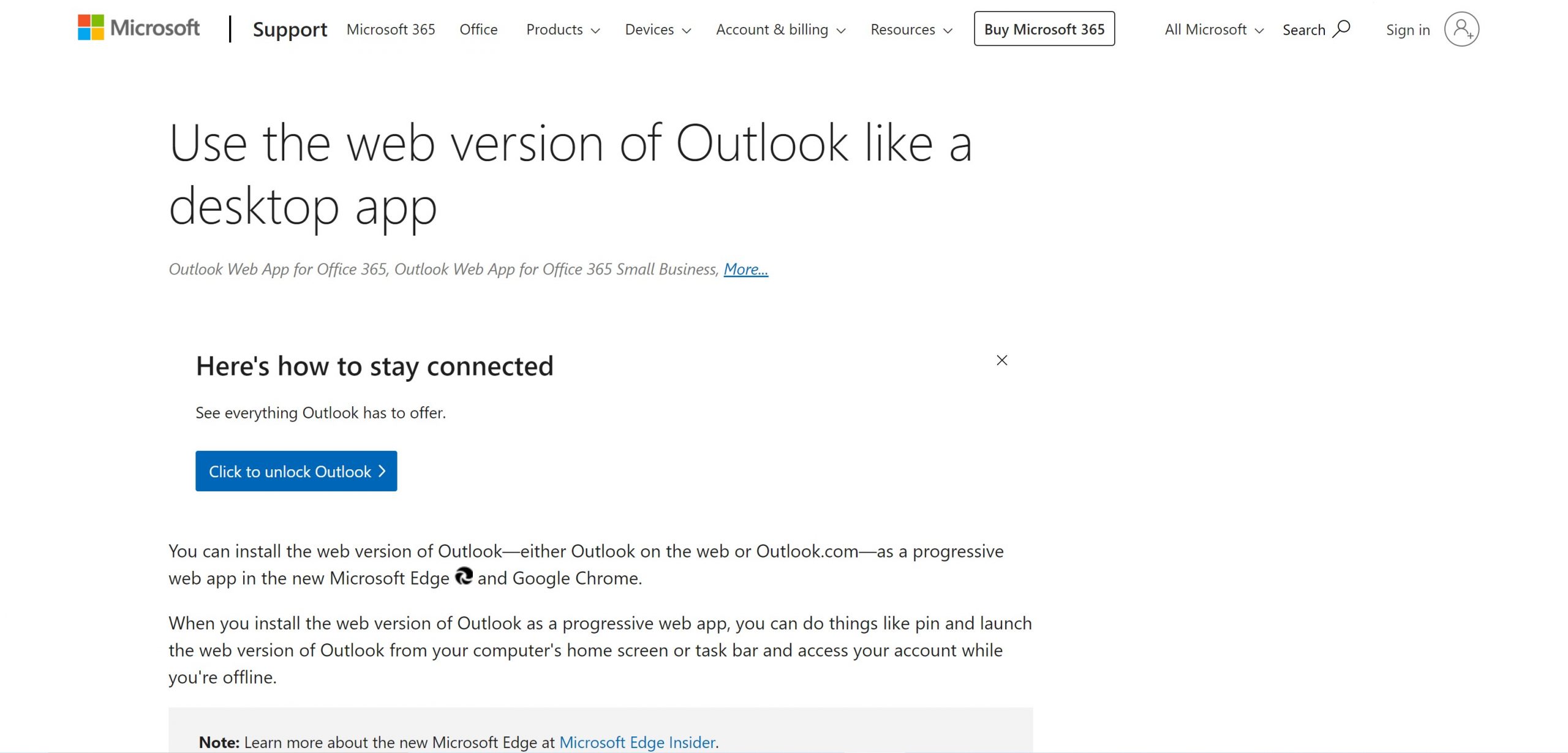Click the Search label in header
The width and height of the screenshot is (1568, 753).
click(1303, 30)
